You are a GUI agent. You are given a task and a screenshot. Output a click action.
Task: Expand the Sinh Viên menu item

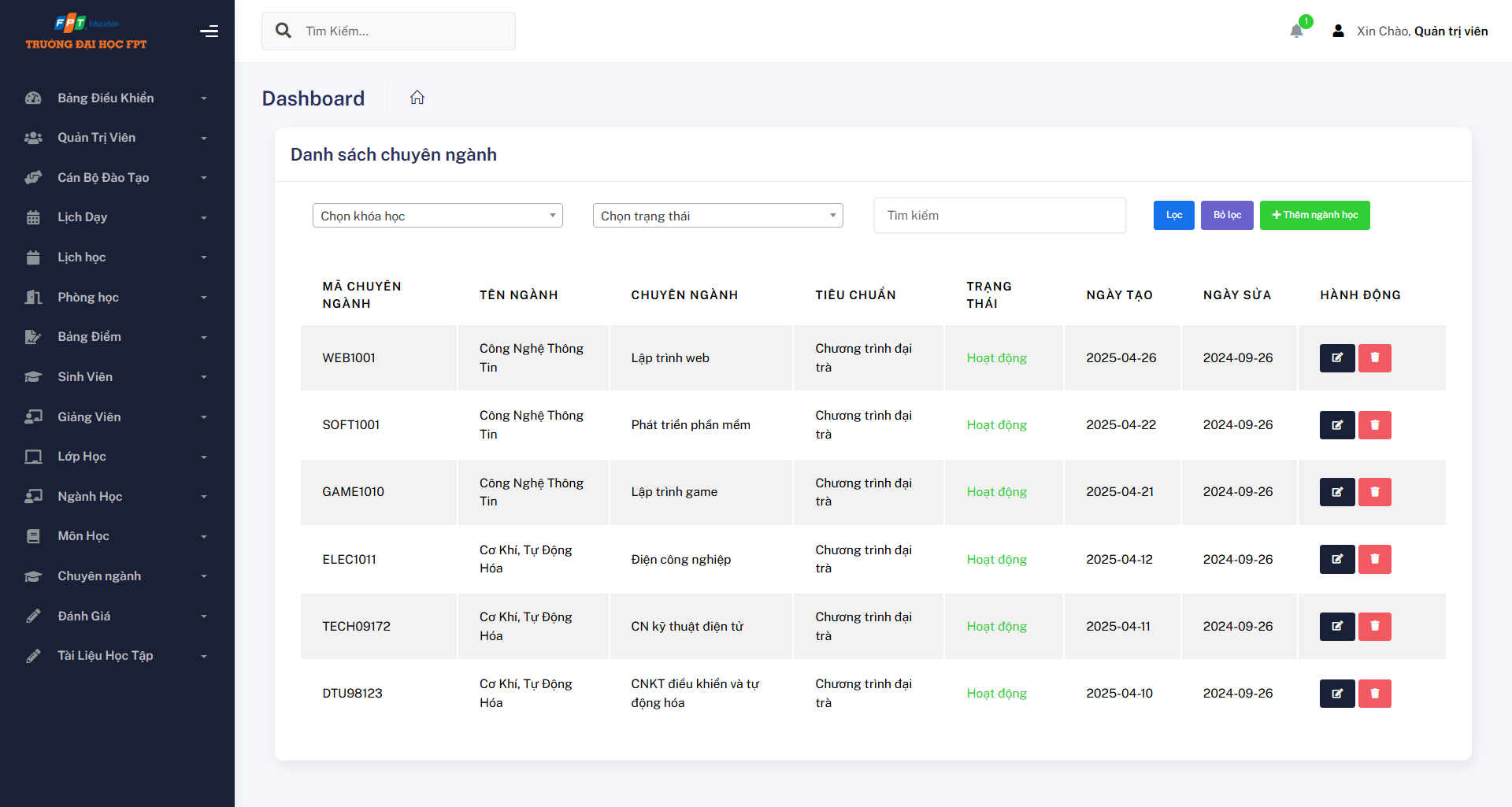pos(116,377)
